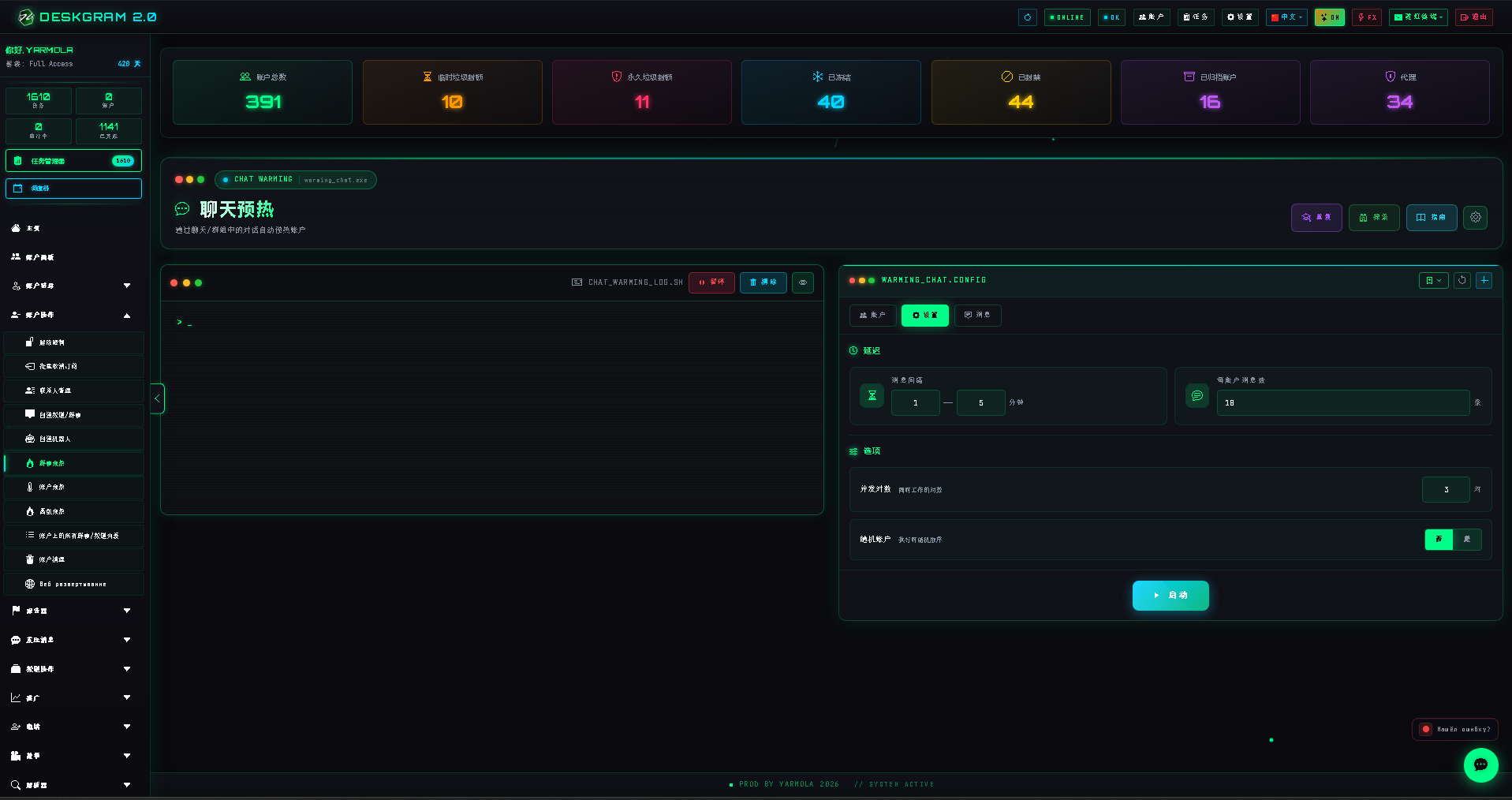The width and height of the screenshot is (1512, 800).
Task: Open the 账户清理 trash item in sidebar
Action: click(x=74, y=559)
